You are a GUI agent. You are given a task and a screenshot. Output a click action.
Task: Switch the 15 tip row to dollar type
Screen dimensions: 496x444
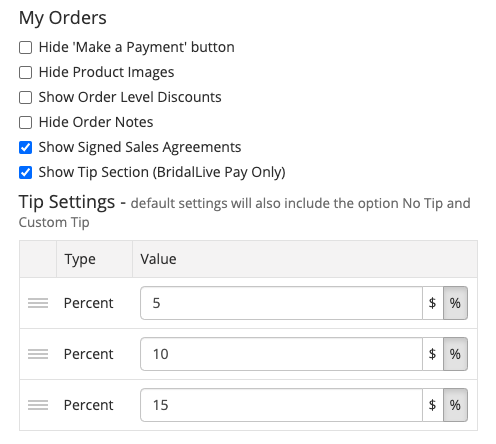tap(433, 405)
